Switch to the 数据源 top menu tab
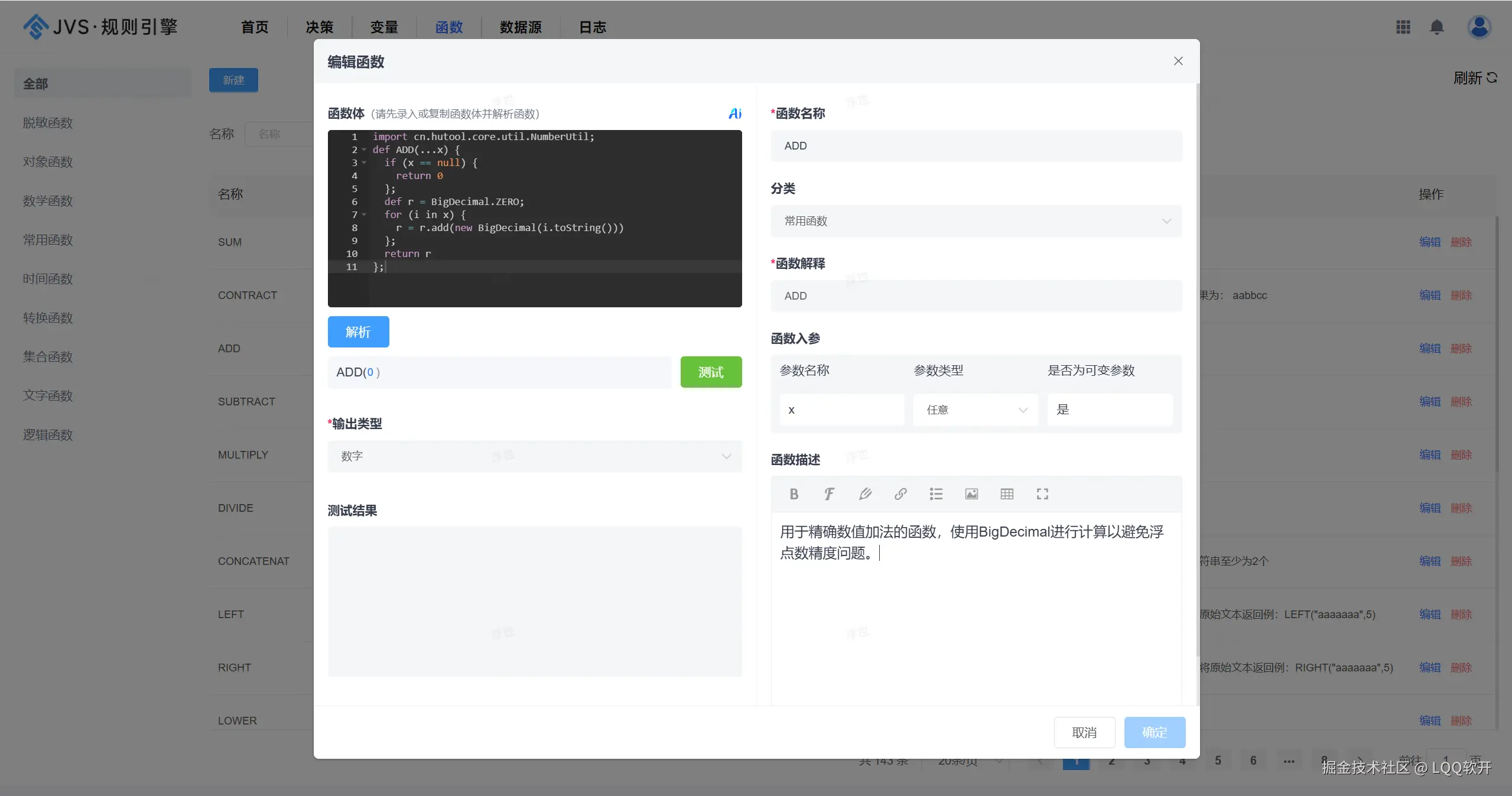1512x796 pixels. pos(520,27)
